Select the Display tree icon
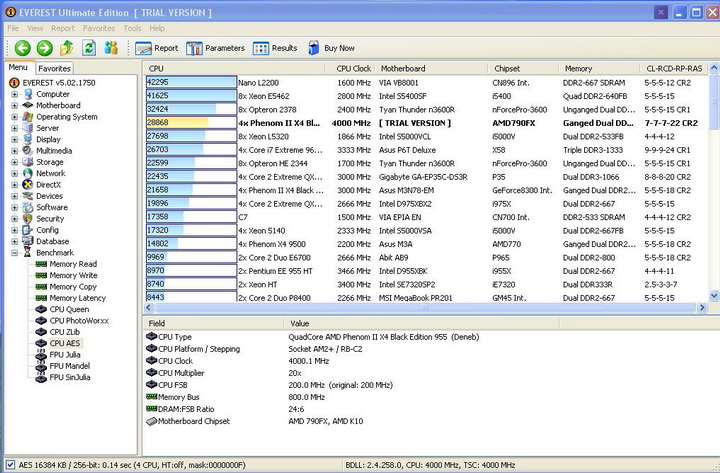Image resolution: width=720 pixels, height=473 pixels. [x=28, y=139]
